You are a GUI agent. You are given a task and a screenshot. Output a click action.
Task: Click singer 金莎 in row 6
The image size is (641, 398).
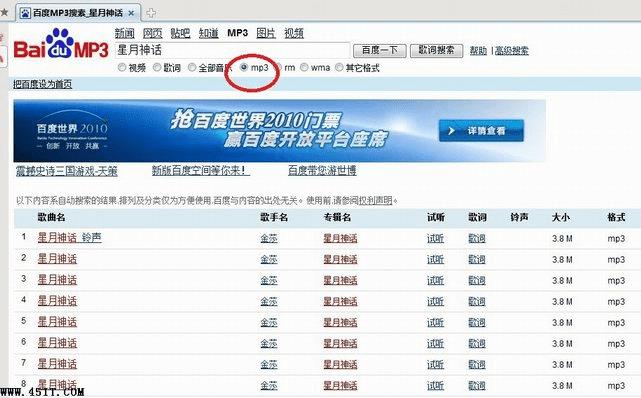coord(269,343)
